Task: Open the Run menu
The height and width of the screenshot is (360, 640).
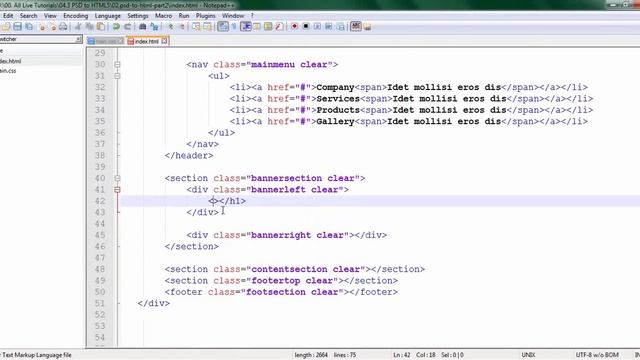Action: pyautogui.click(x=184, y=16)
